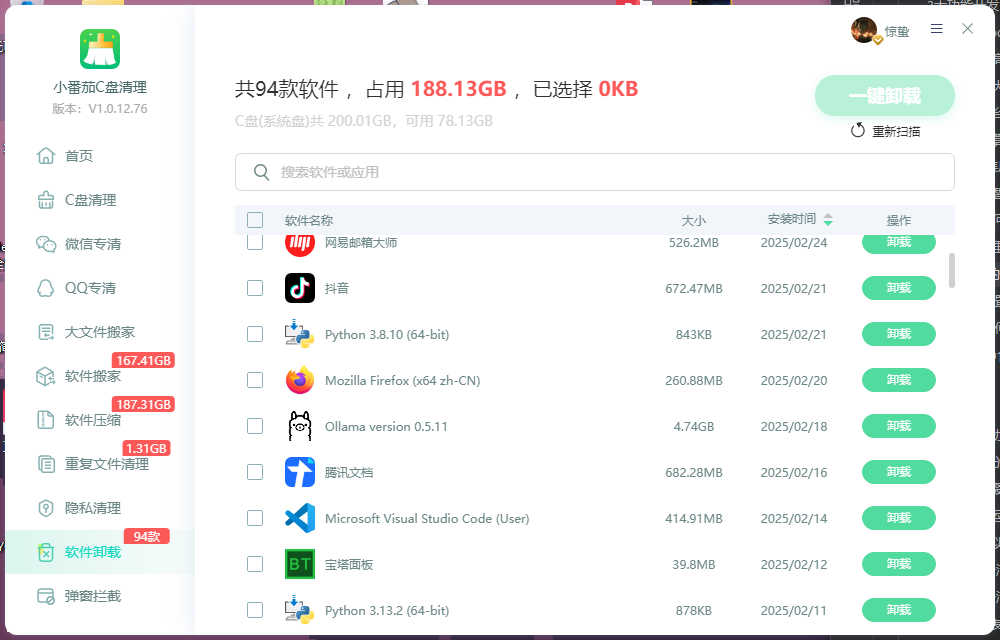This screenshot has height=640, width=1000.
Task: Click the 搜索软件或应用 search field
Action: point(594,172)
